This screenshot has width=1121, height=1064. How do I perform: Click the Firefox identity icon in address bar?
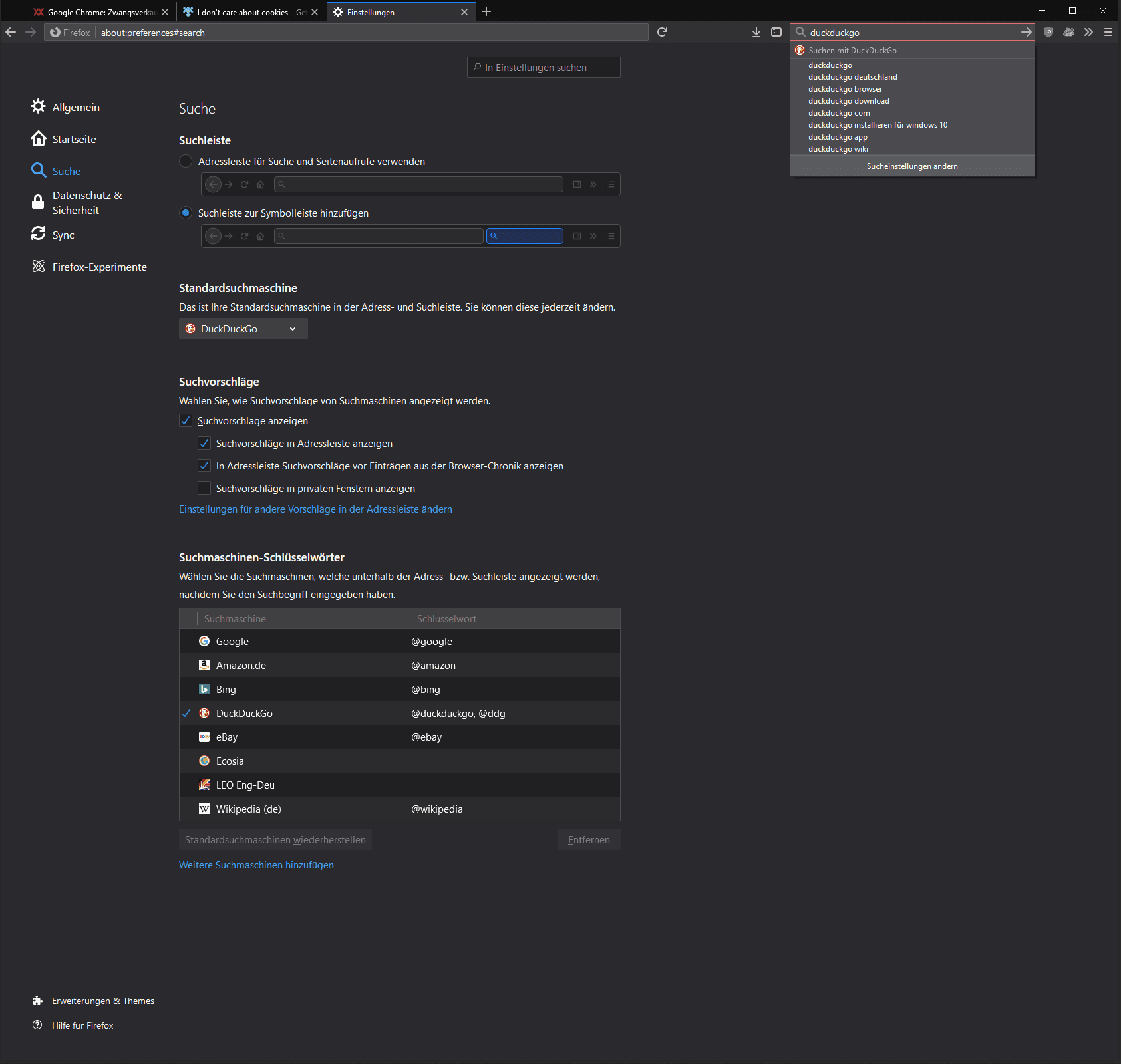click(55, 32)
